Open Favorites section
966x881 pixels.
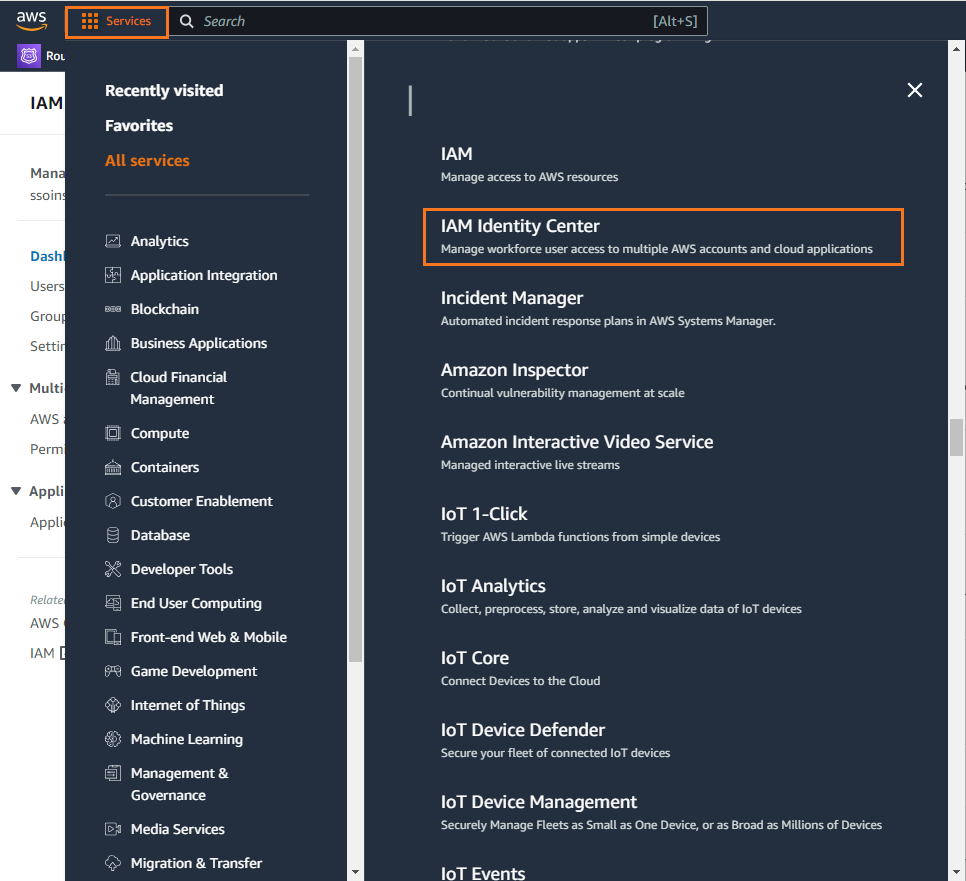click(139, 126)
